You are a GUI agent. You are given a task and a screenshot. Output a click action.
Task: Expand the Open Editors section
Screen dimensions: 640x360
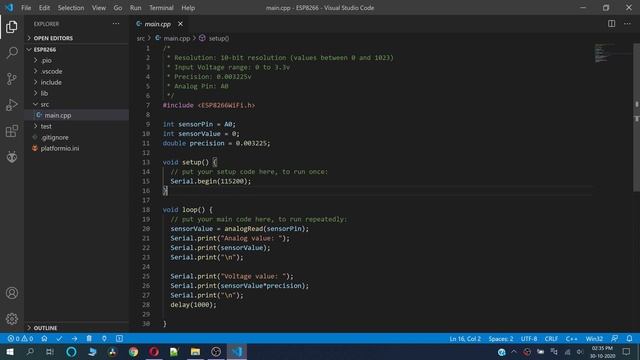coord(77,38)
